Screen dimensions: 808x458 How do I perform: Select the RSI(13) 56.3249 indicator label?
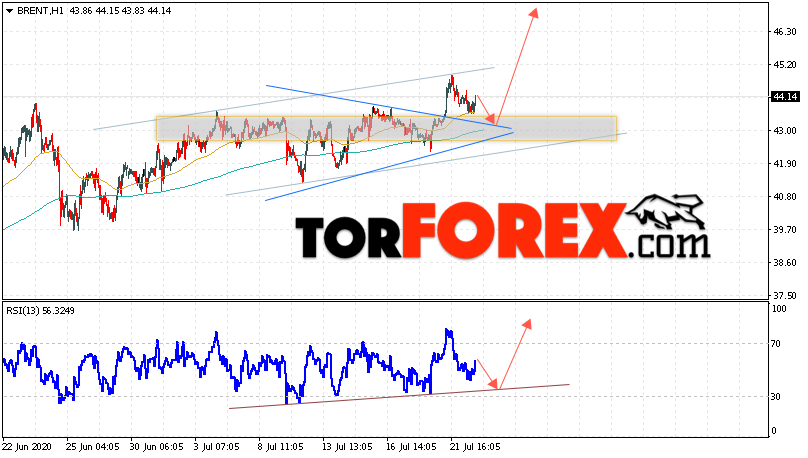click(40, 311)
